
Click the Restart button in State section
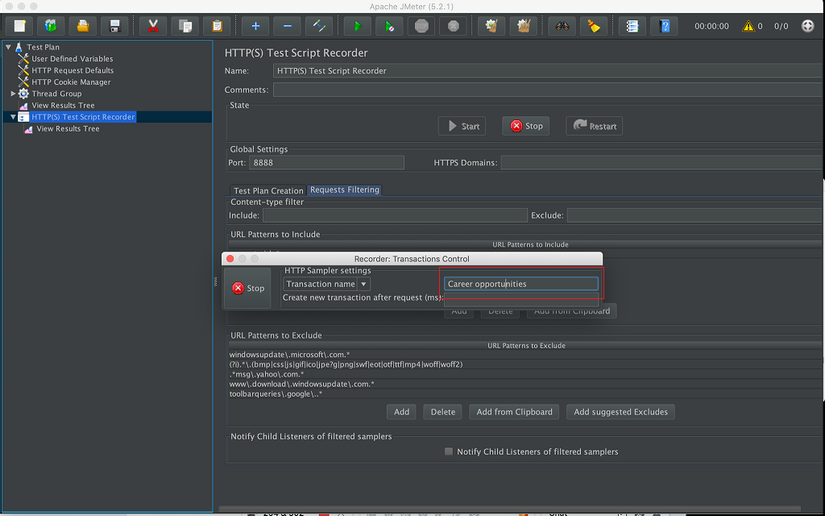point(594,126)
